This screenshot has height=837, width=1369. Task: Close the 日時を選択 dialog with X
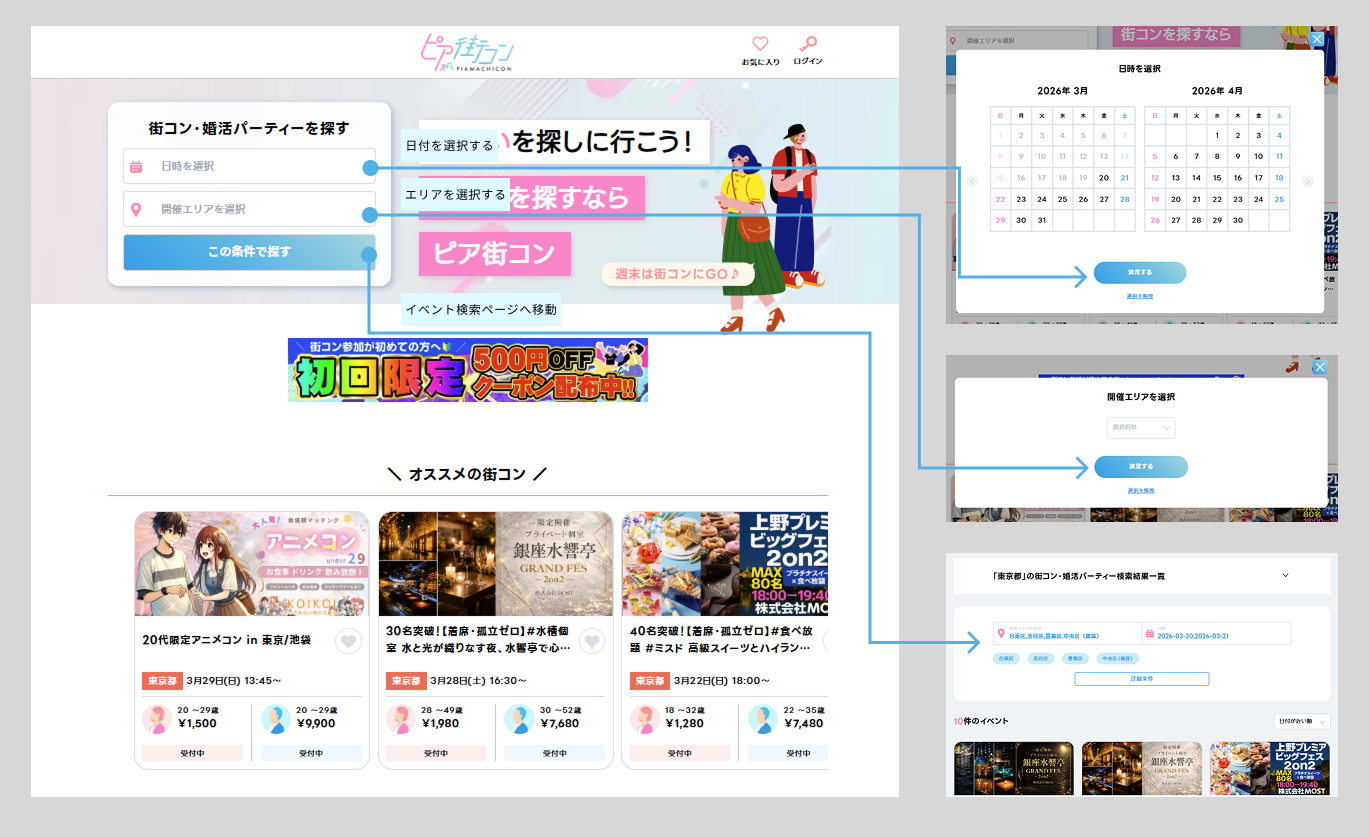1316,39
